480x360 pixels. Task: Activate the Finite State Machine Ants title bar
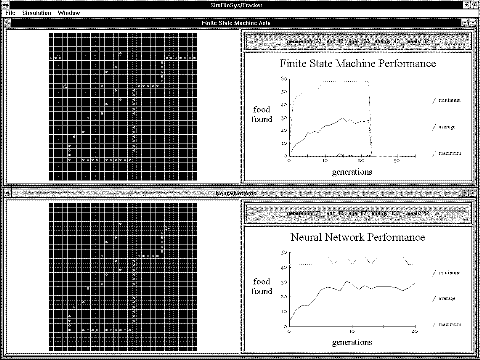click(x=236, y=23)
